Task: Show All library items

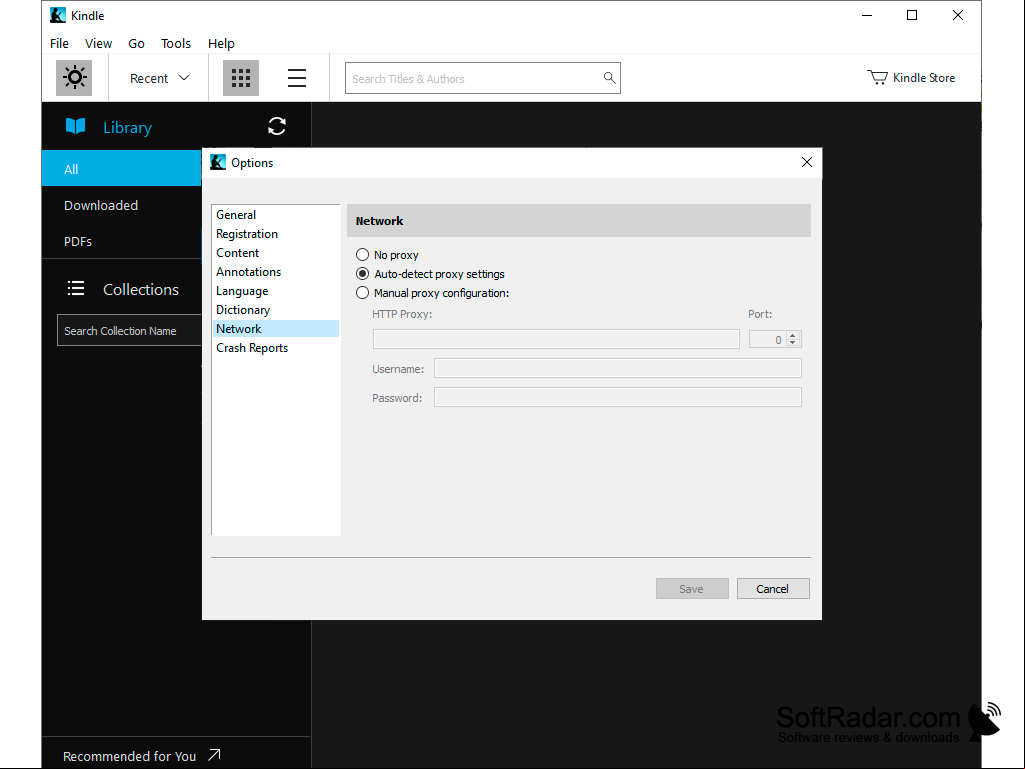Action: [x=122, y=169]
